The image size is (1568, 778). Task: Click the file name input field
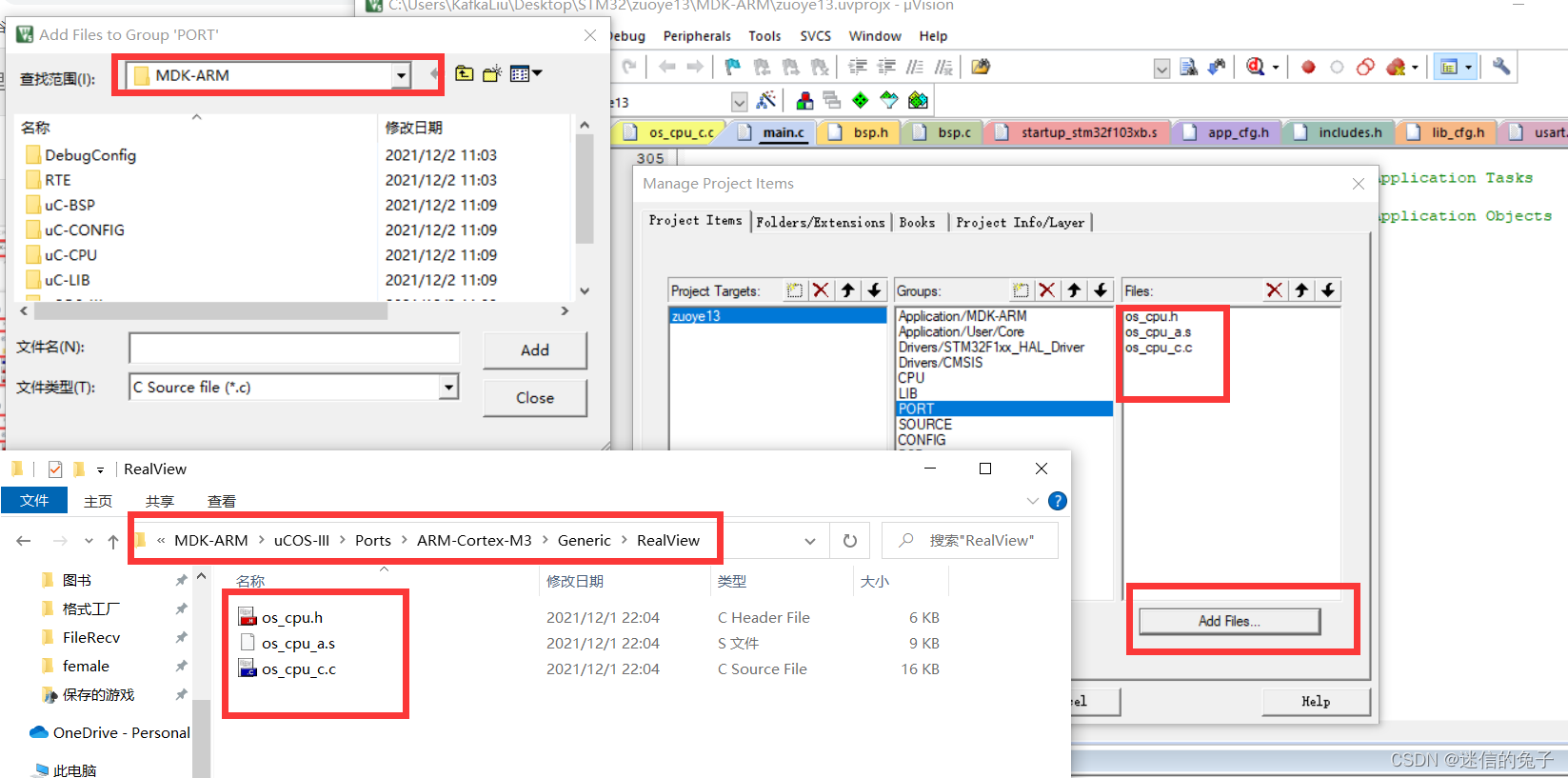(x=294, y=349)
